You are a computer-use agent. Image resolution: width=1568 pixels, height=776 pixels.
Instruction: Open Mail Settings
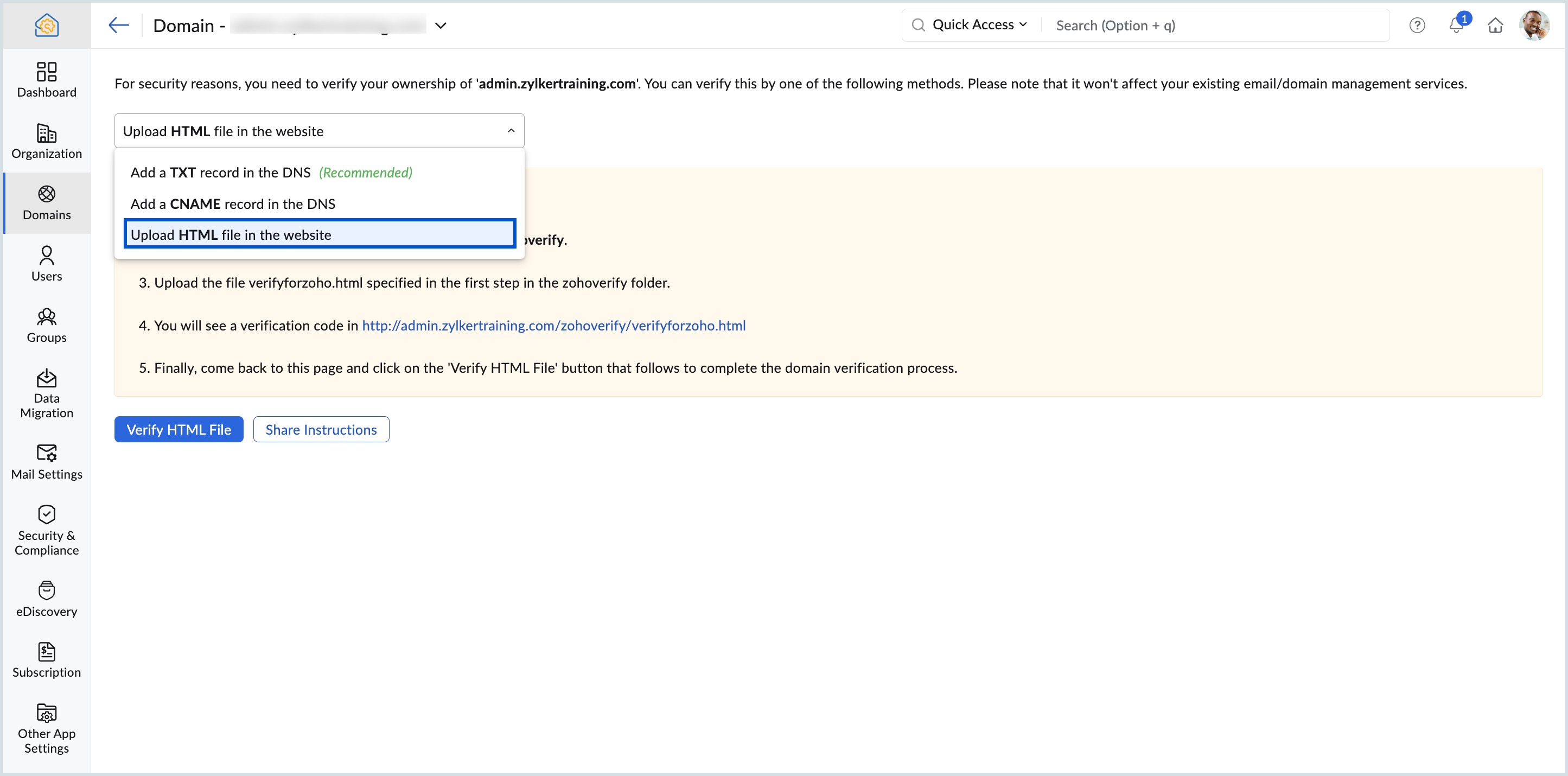pyautogui.click(x=46, y=461)
